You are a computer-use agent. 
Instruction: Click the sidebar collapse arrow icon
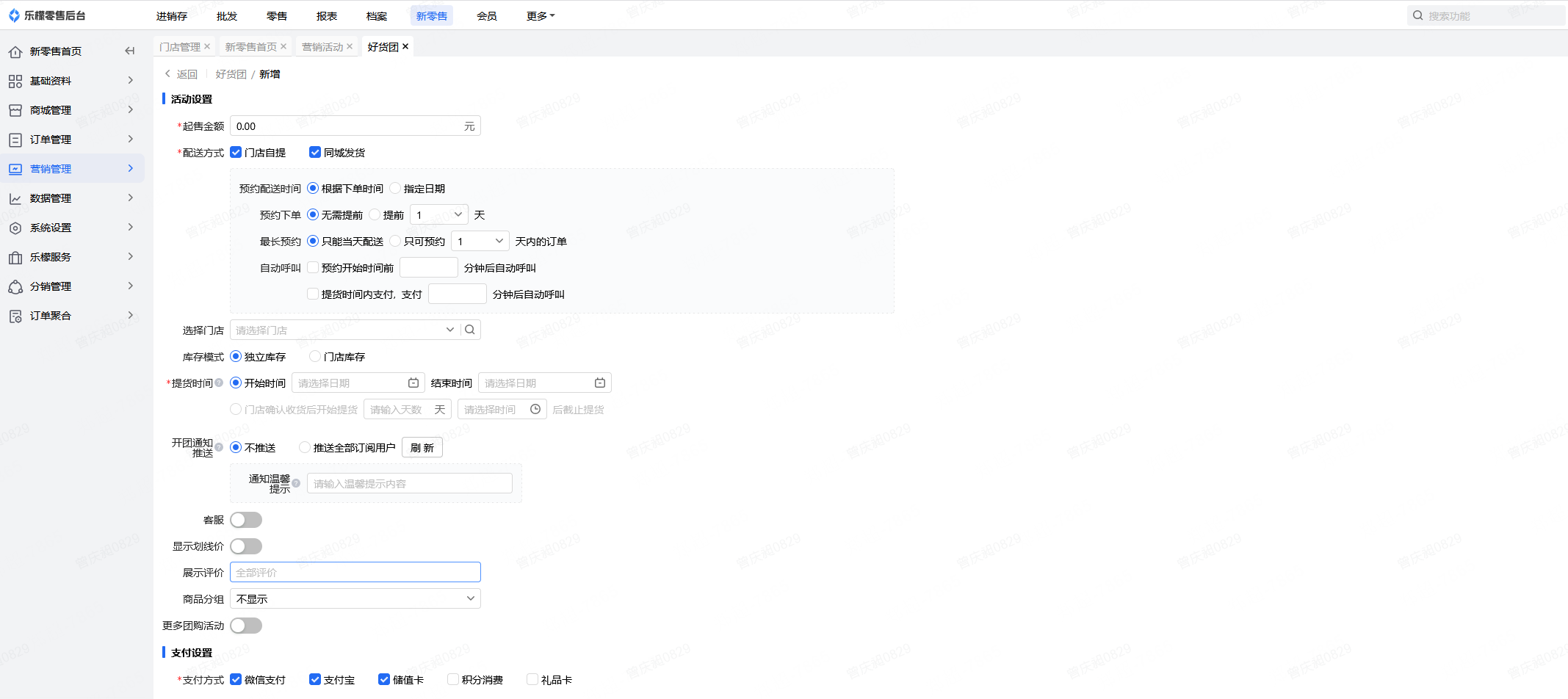pyautogui.click(x=130, y=51)
